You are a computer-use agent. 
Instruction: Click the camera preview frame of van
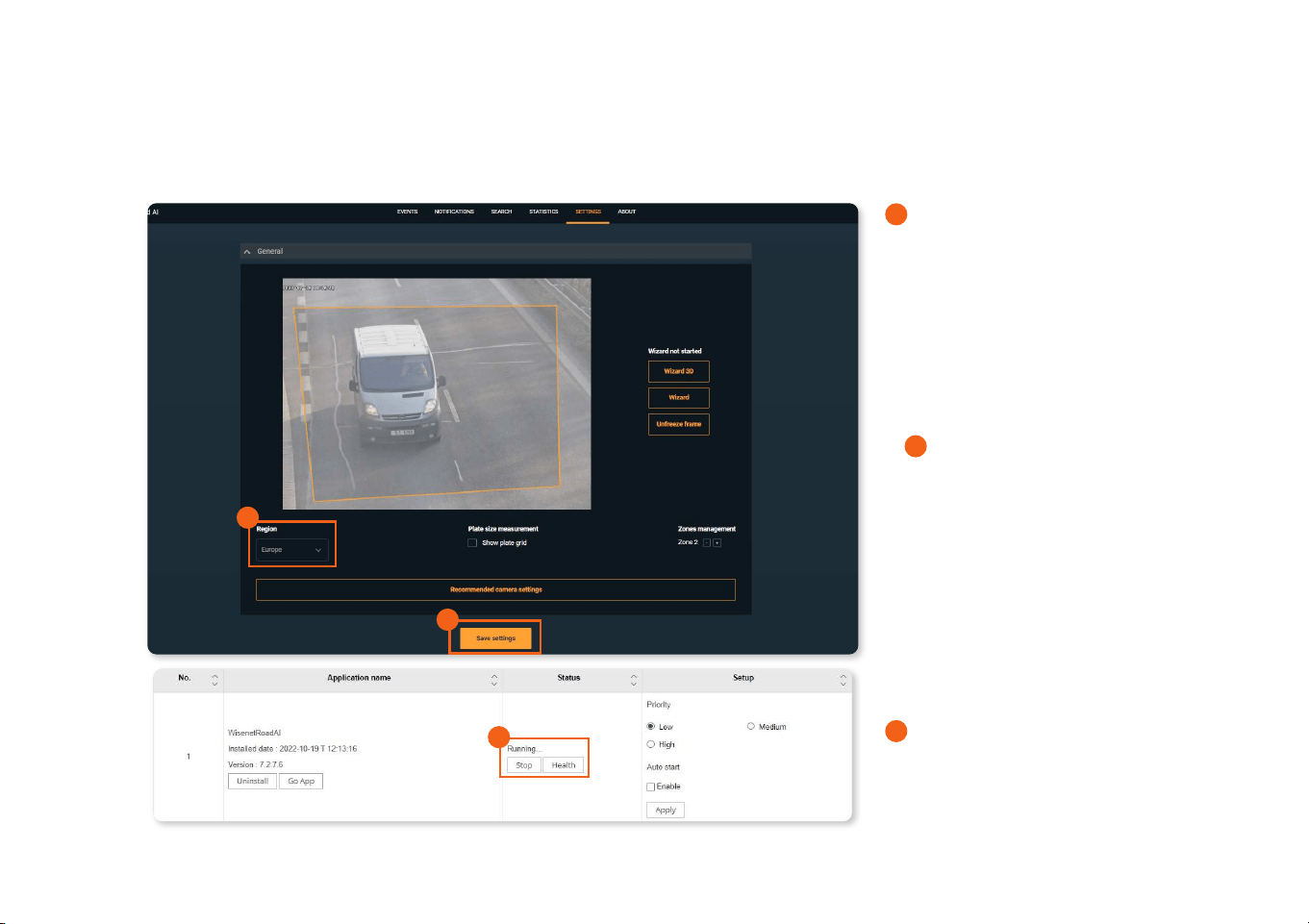coord(437,394)
